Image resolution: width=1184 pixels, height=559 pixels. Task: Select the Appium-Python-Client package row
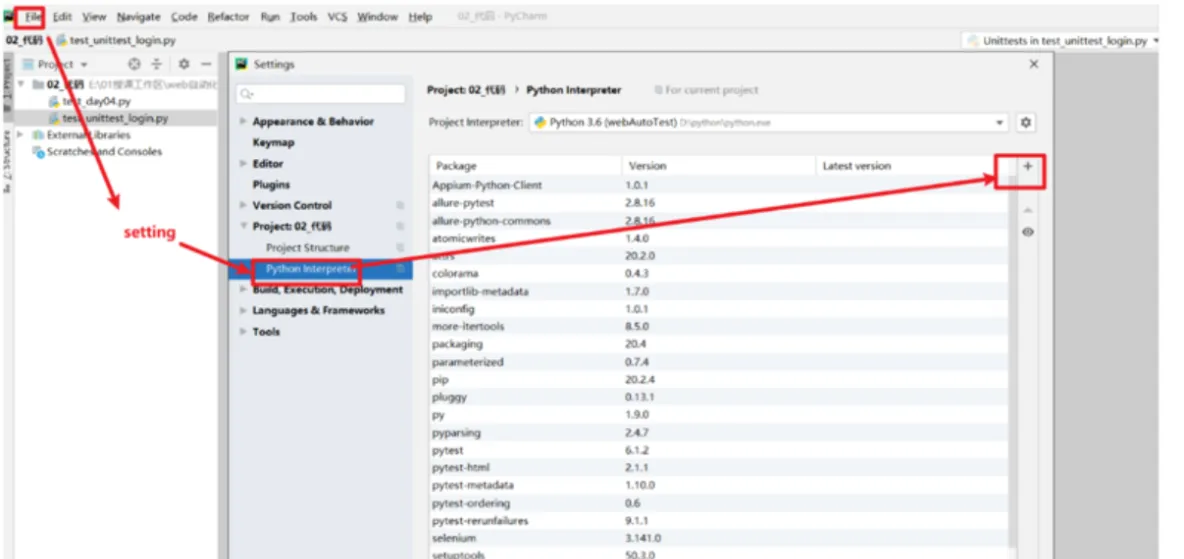pyautogui.click(x=719, y=185)
